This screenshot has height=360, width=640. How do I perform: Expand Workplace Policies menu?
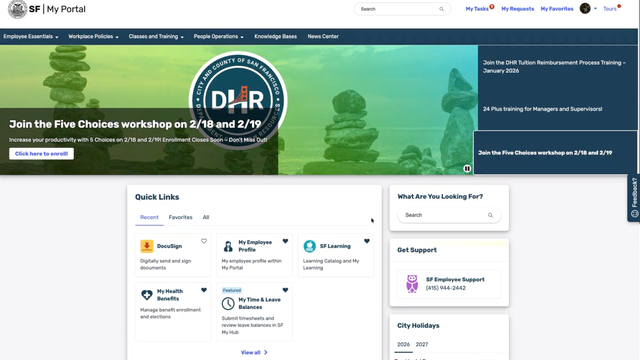click(93, 36)
